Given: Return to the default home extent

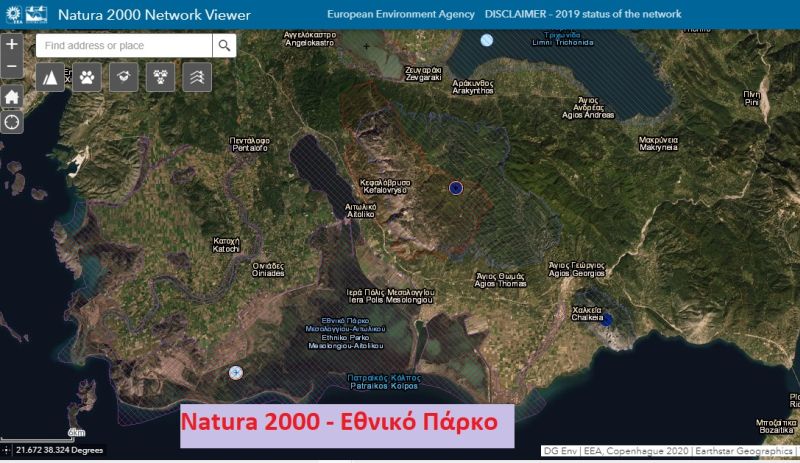Looking at the screenshot, I should tap(12, 96).
